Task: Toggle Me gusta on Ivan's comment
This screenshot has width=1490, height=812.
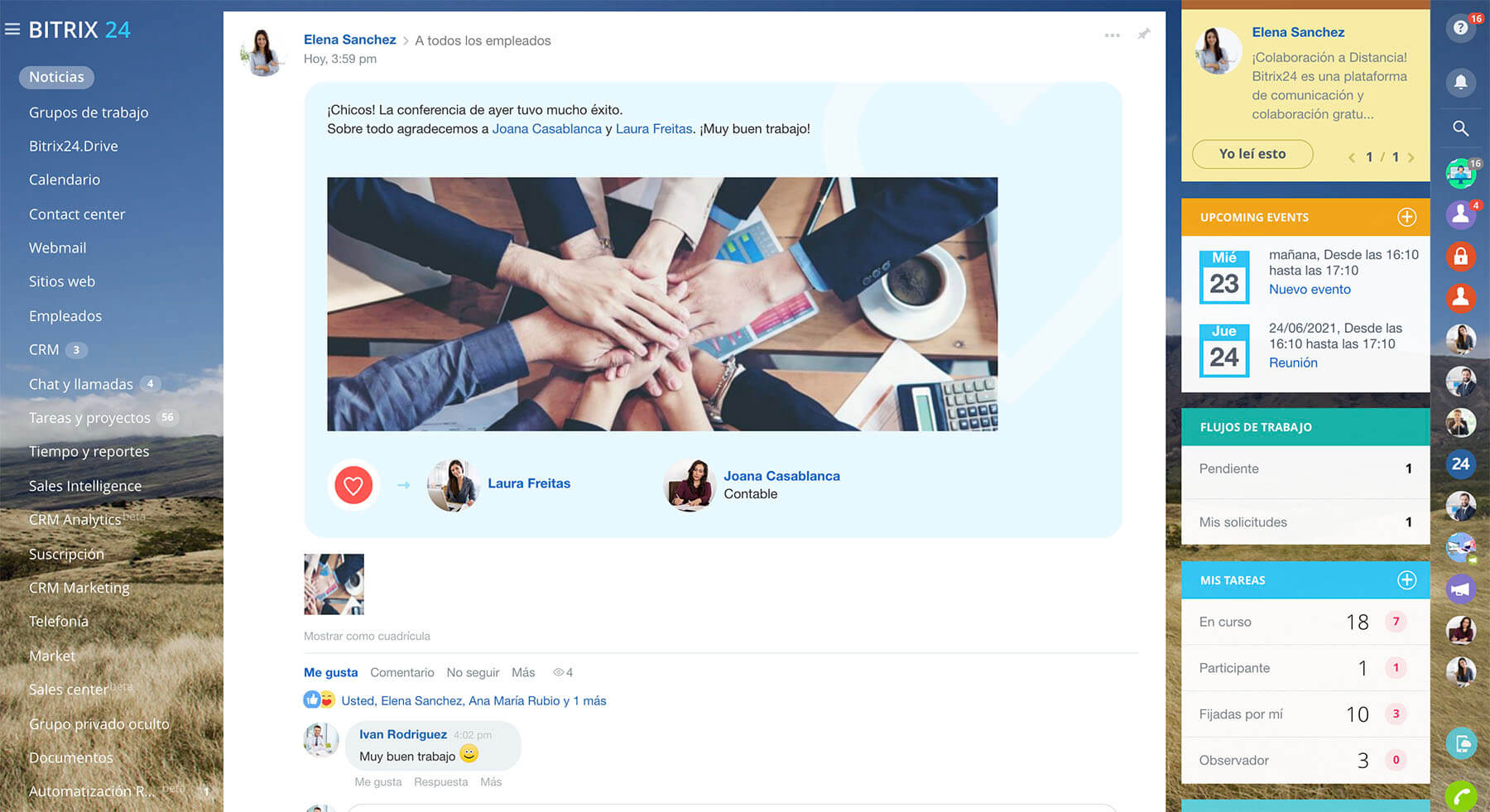Action: (x=377, y=782)
